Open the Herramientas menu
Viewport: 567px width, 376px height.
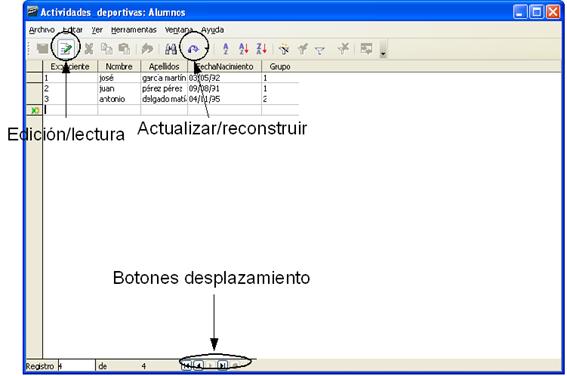click(x=134, y=30)
